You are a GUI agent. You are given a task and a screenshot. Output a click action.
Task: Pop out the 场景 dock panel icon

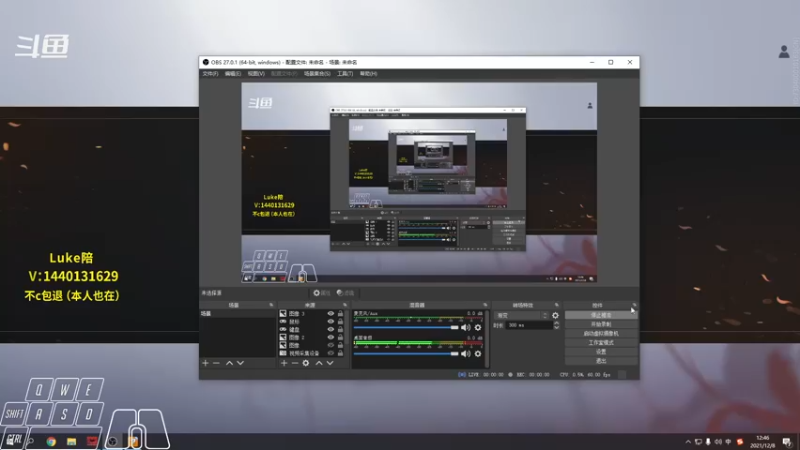point(271,305)
